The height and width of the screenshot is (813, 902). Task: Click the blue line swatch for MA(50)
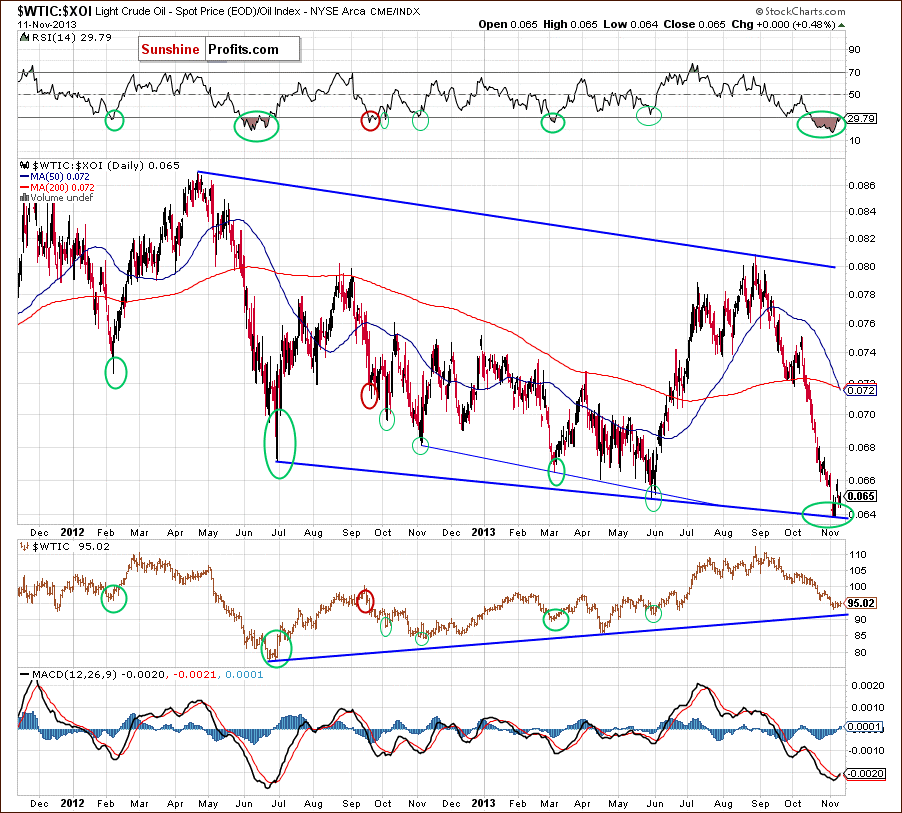[x=25, y=177]
